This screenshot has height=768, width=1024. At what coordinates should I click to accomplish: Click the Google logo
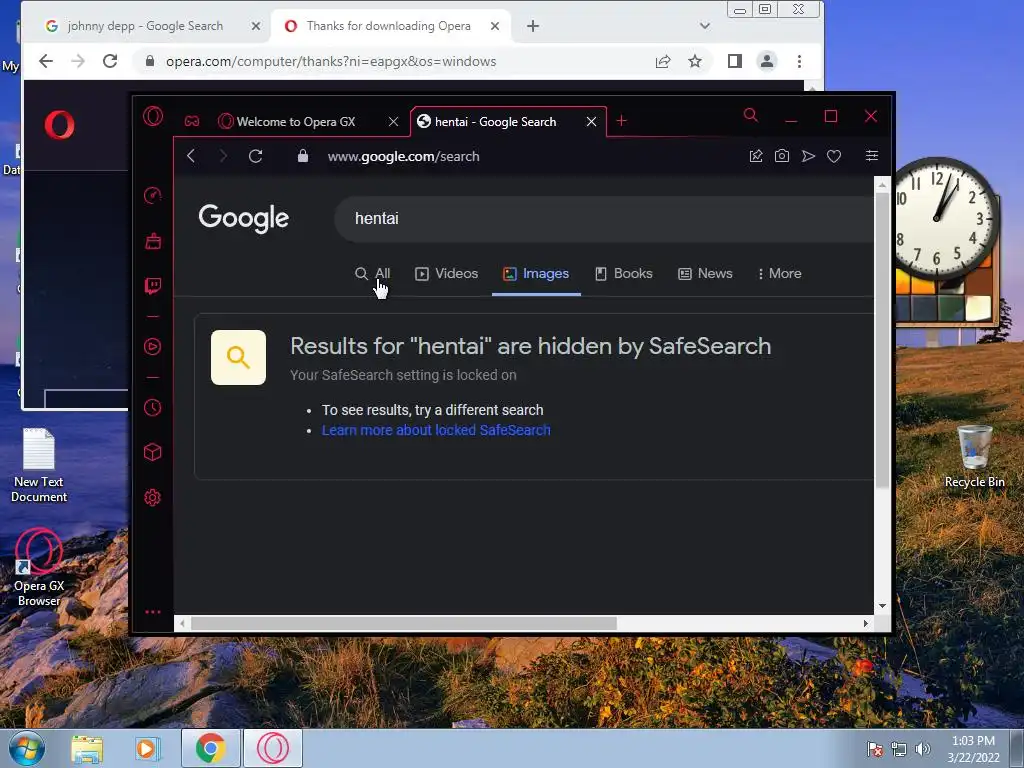pos(244,218)
